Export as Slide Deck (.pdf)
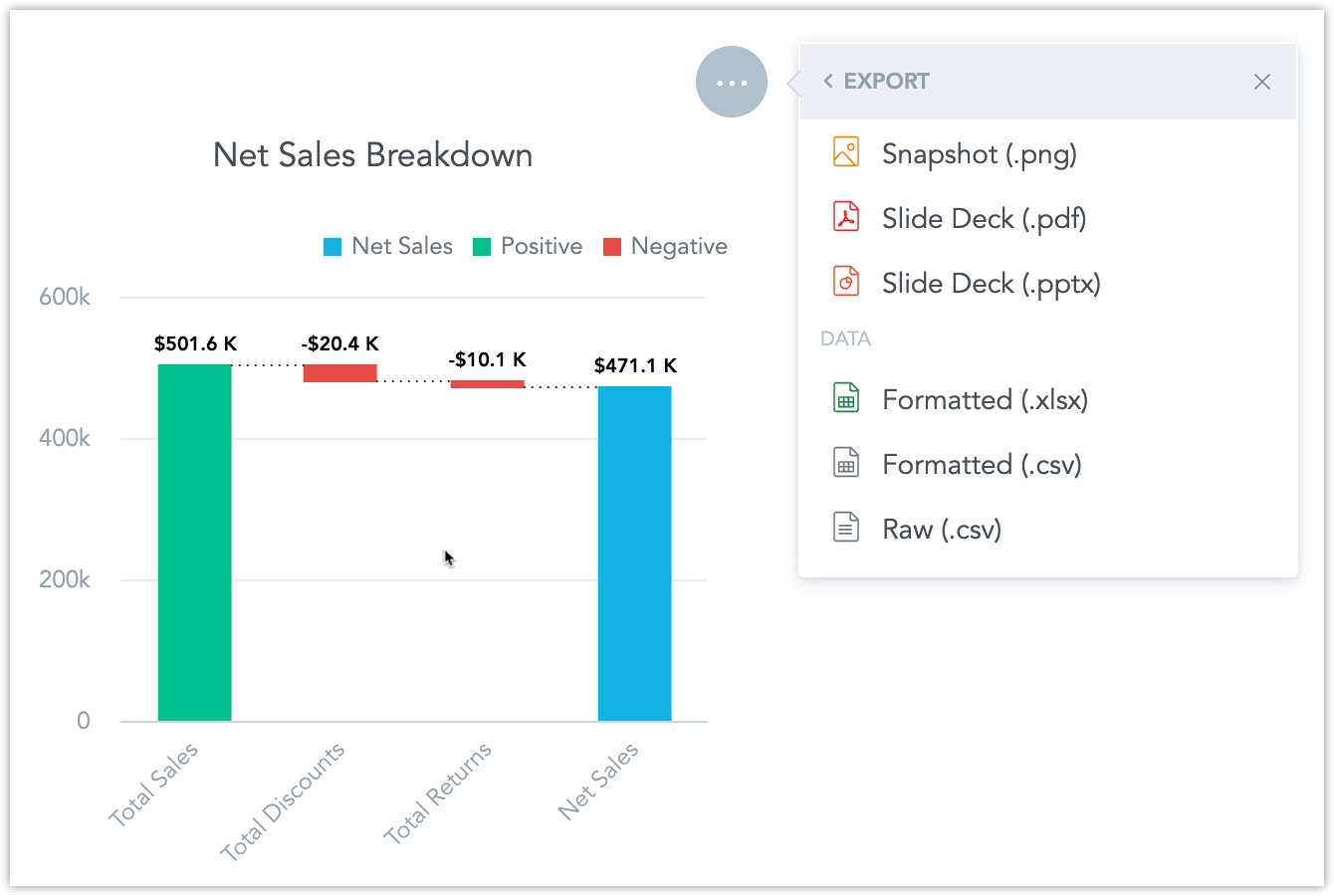This screenshot has height=896, width=1334. (x=984, y=218)
